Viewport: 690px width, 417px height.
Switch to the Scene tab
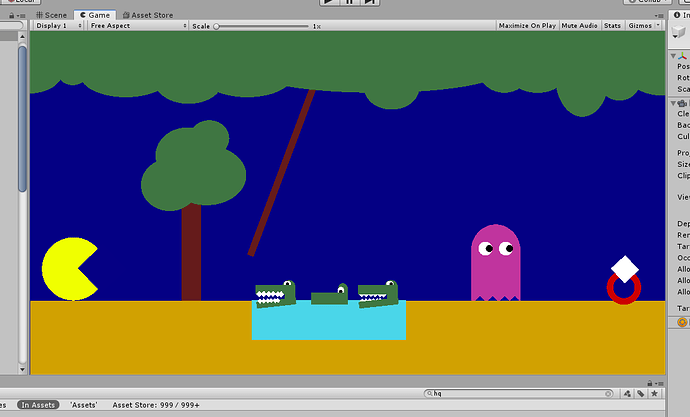pyautogui.click(x=52, y=15)
